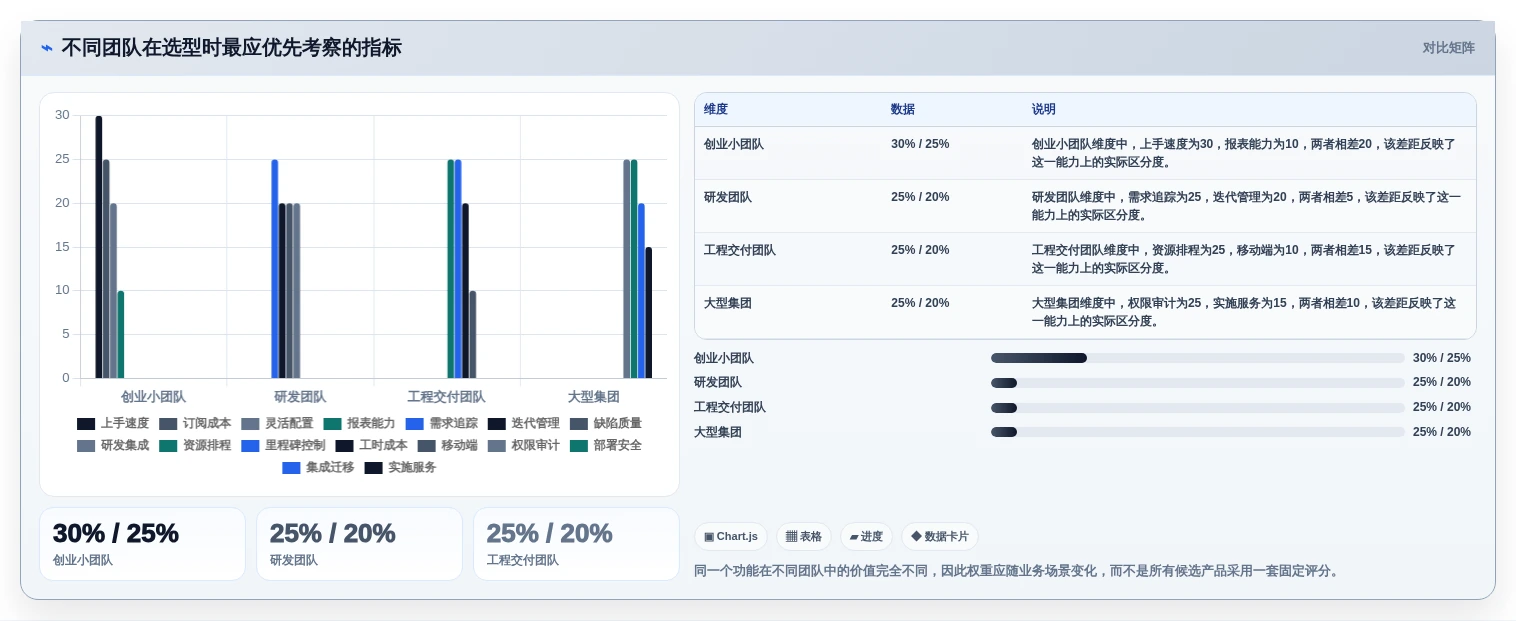Click 大型集团 progress row's 25% / 20% value

(1442, 432)
